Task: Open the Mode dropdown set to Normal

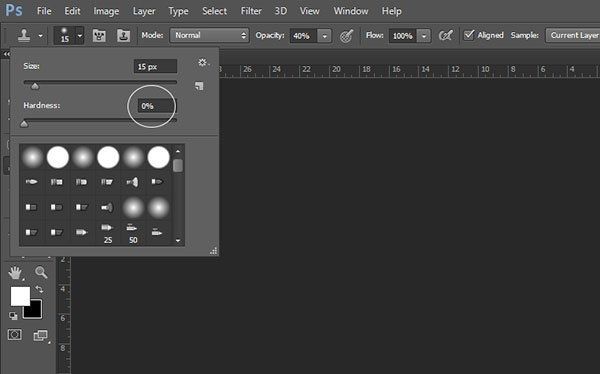Action: point(209,36)
